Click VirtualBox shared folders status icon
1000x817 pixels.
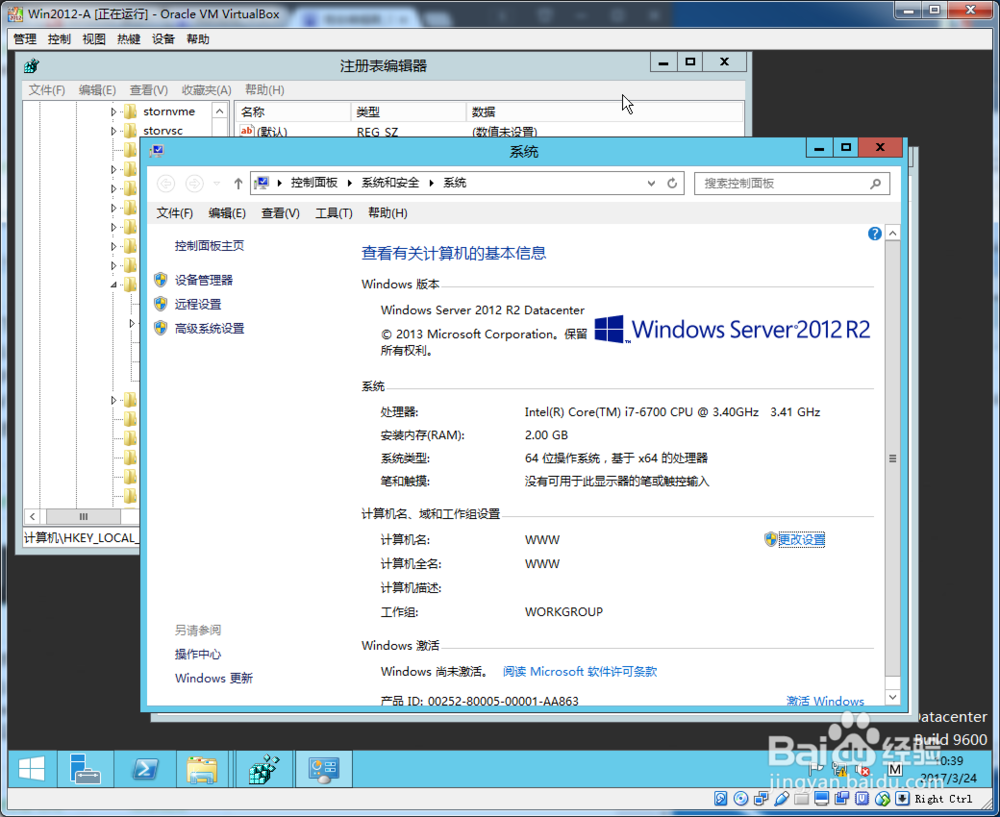click(x=802, y=799)
